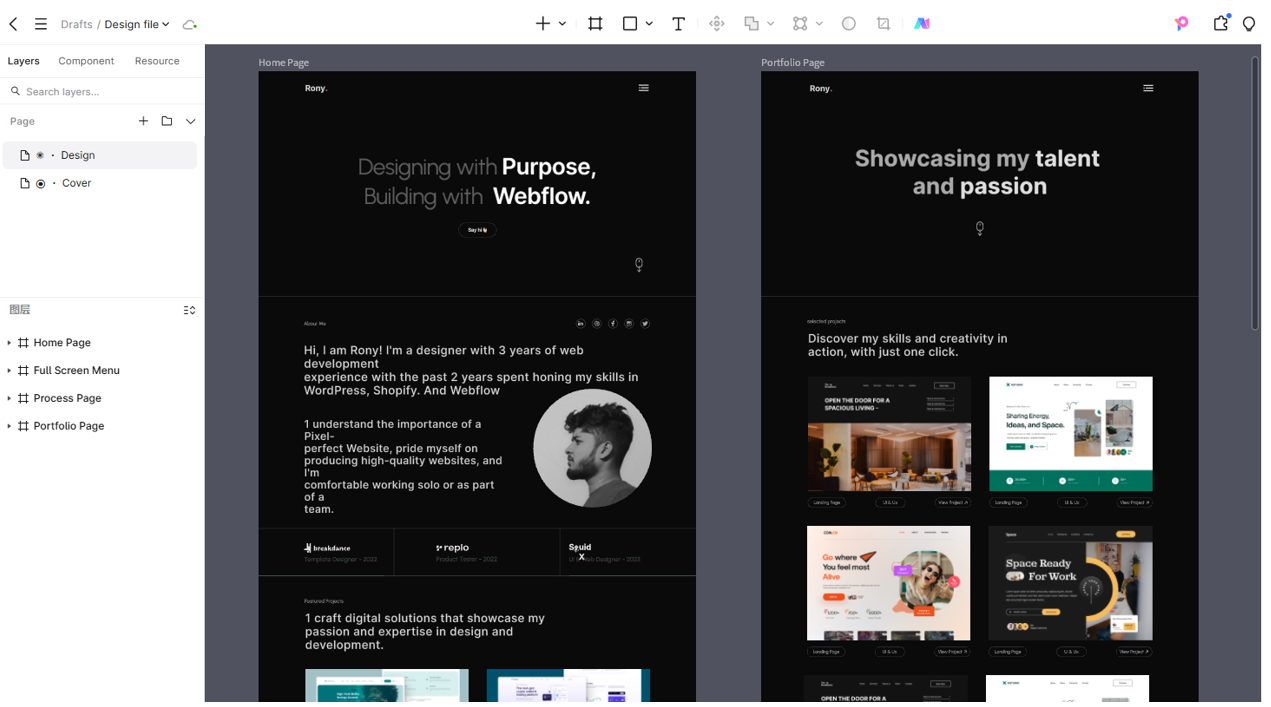Screen dimensions: 1271x707
Task: Select the Portfolio Page frame title on canvas
Action: tap(793, 62)
